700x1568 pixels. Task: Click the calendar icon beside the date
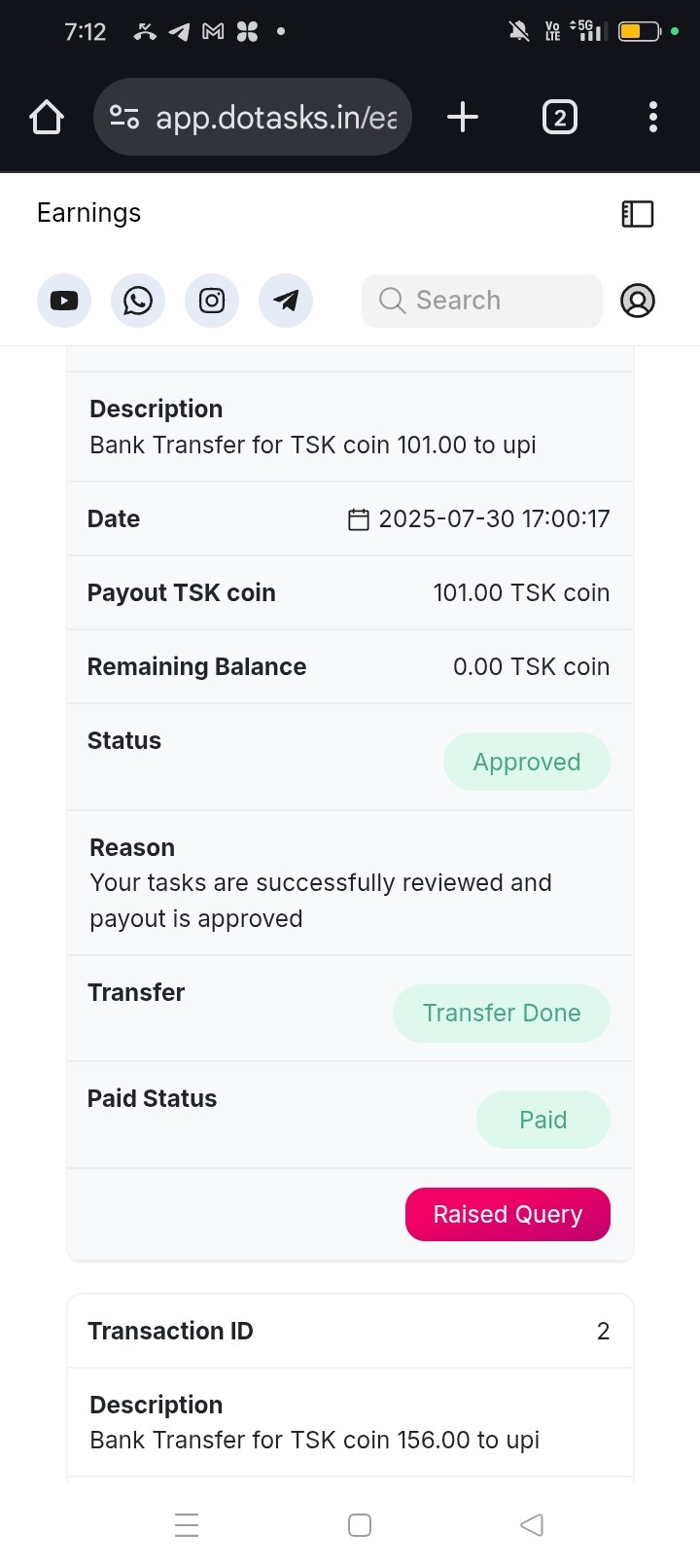coord(359,519)
